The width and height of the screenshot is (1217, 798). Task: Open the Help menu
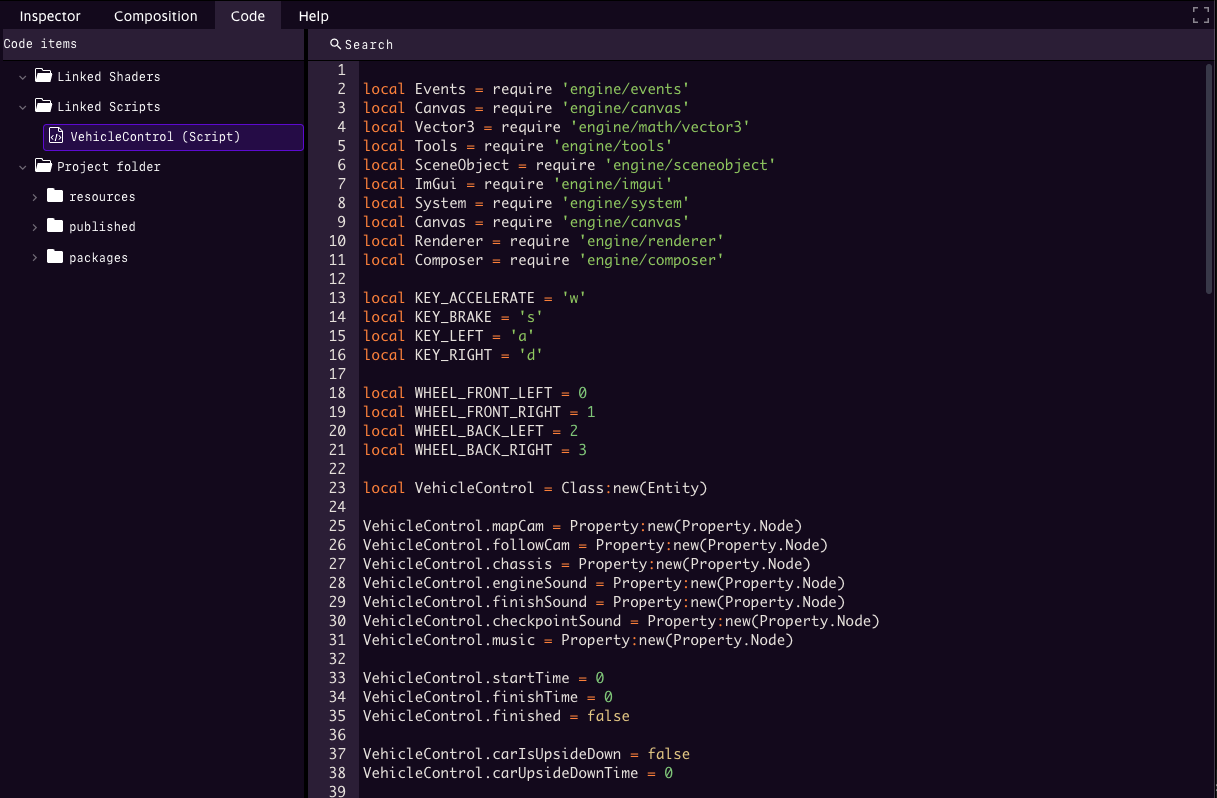click(313, 15)
